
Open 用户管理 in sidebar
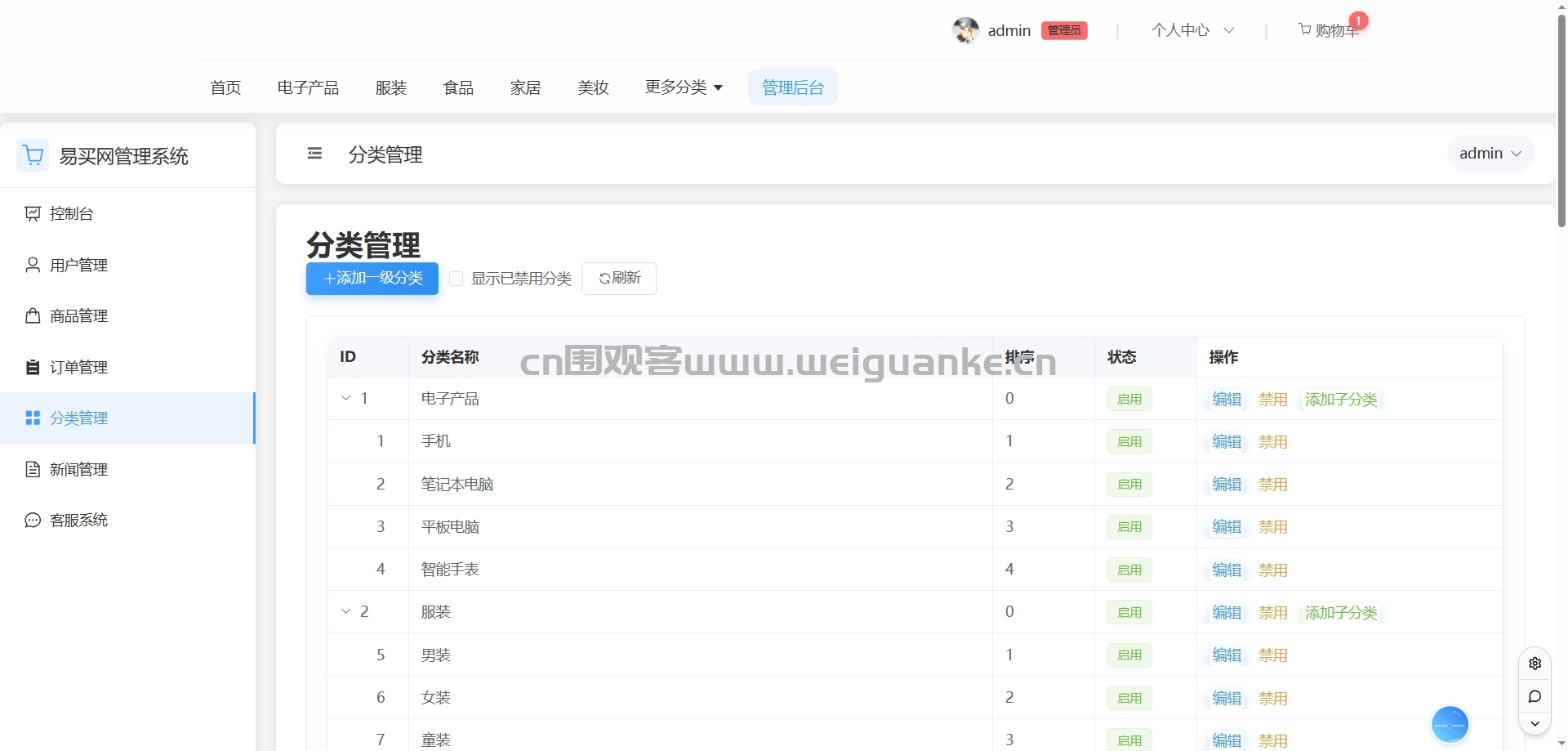point(127,265)
